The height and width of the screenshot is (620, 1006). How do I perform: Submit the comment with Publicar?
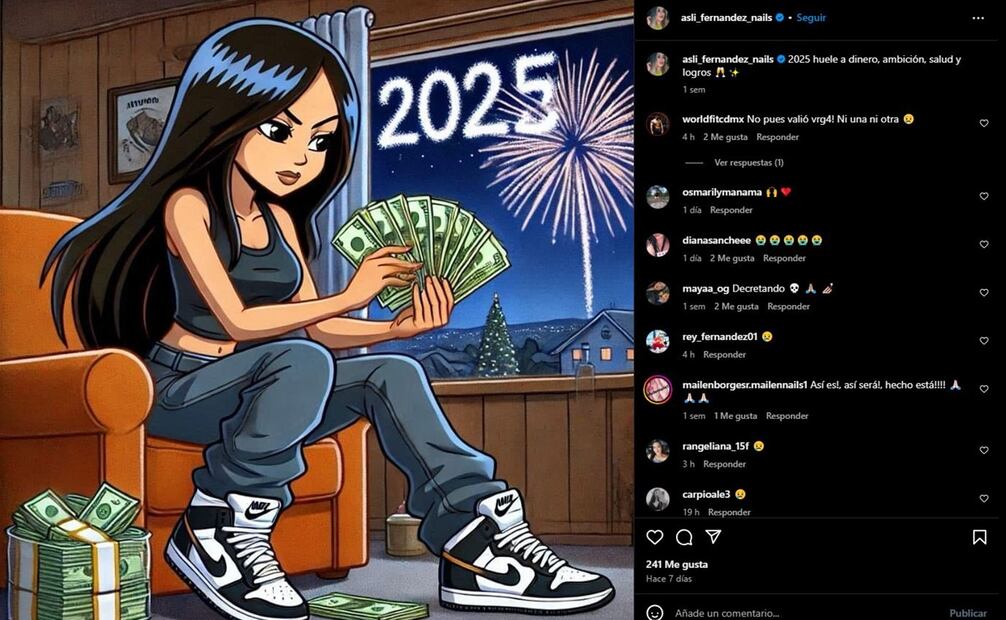pyautogui.click(x=968, y=613)
